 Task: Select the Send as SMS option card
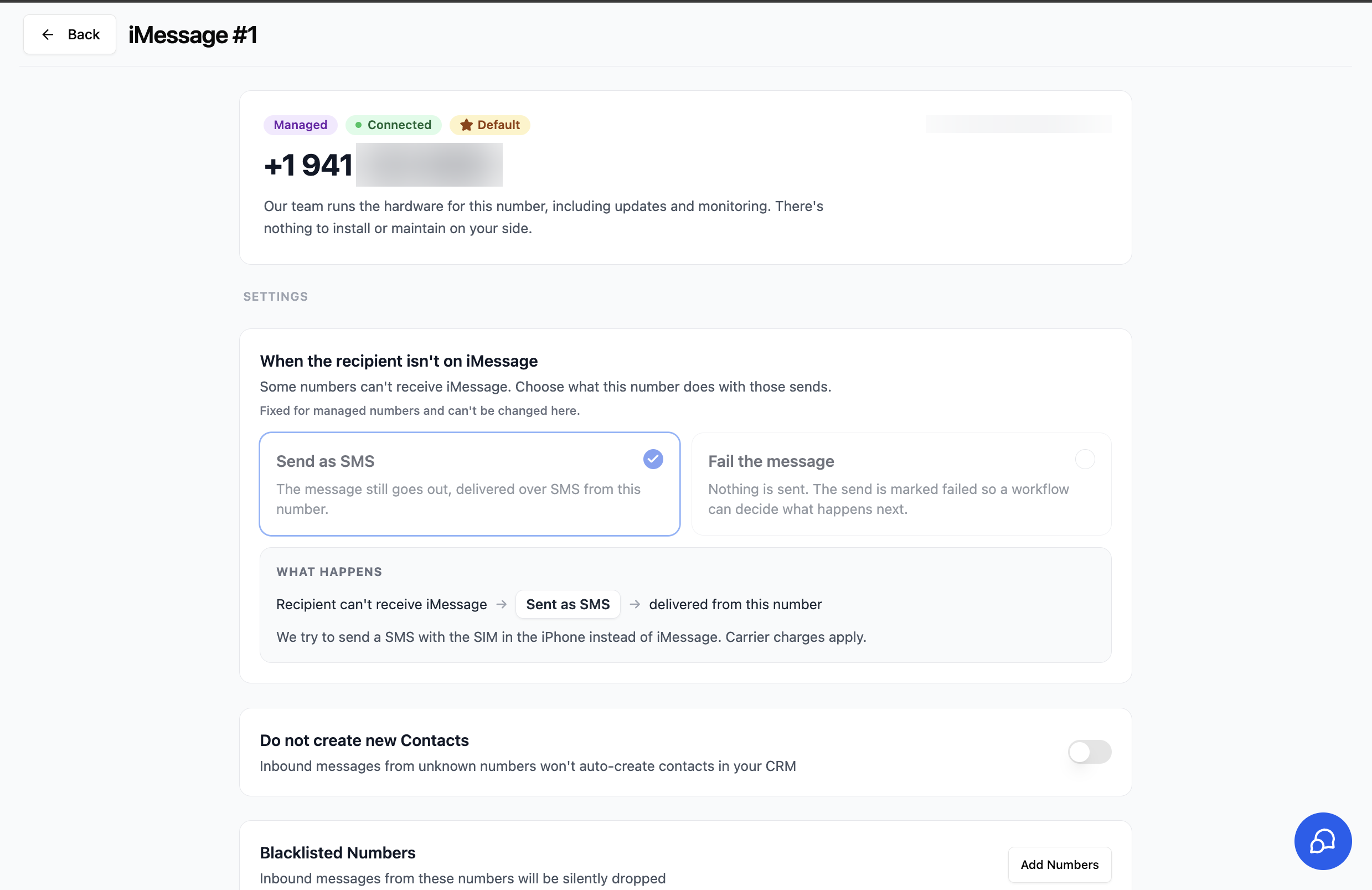470,484
